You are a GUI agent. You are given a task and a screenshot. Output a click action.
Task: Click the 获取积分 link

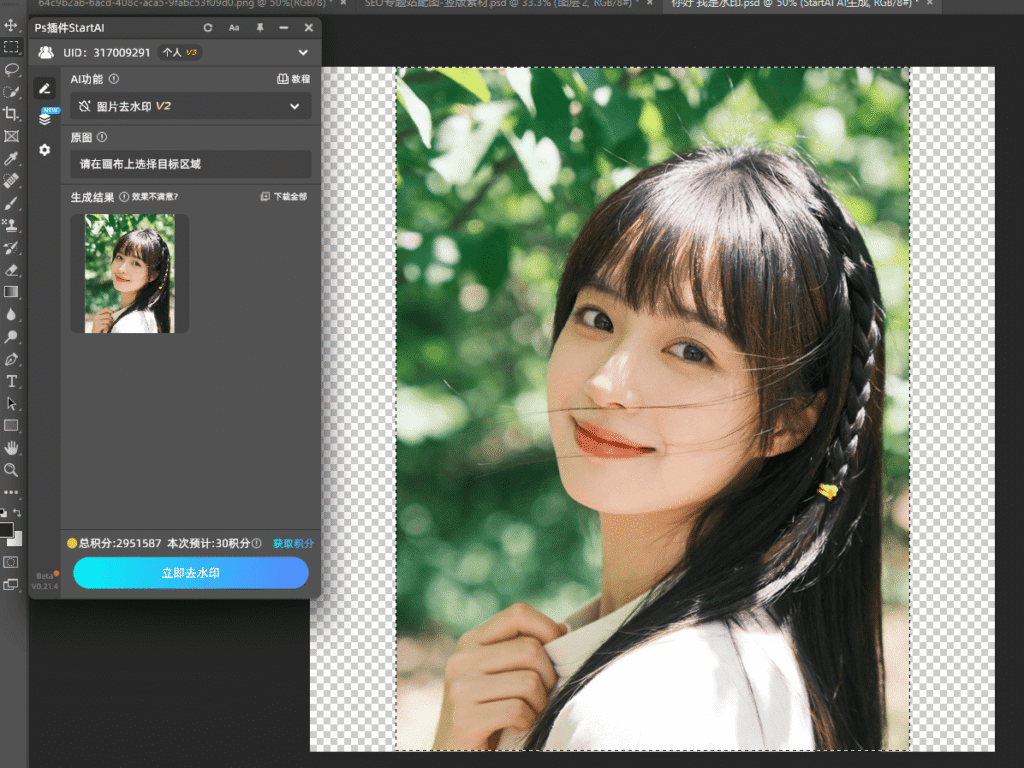pyautogui.click(x=293, y=543)
